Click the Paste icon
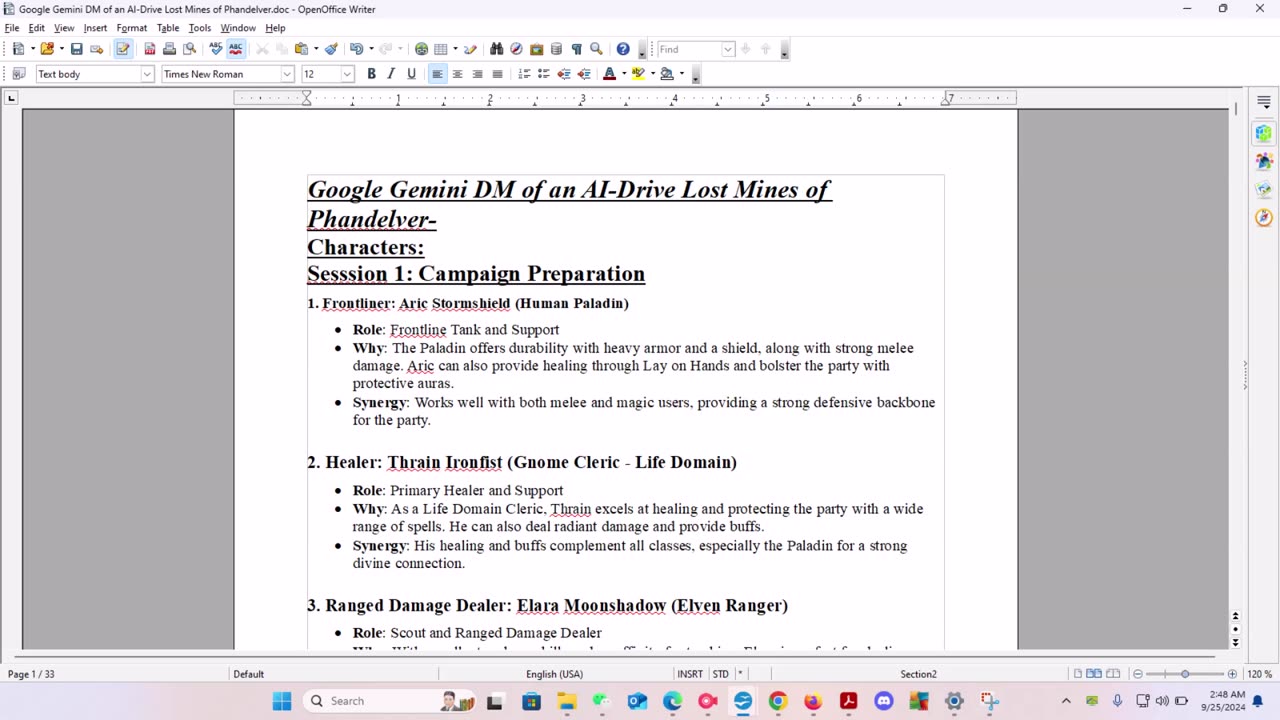The width and height of the screenshot is (1280, 720). (x=302, y=48)
